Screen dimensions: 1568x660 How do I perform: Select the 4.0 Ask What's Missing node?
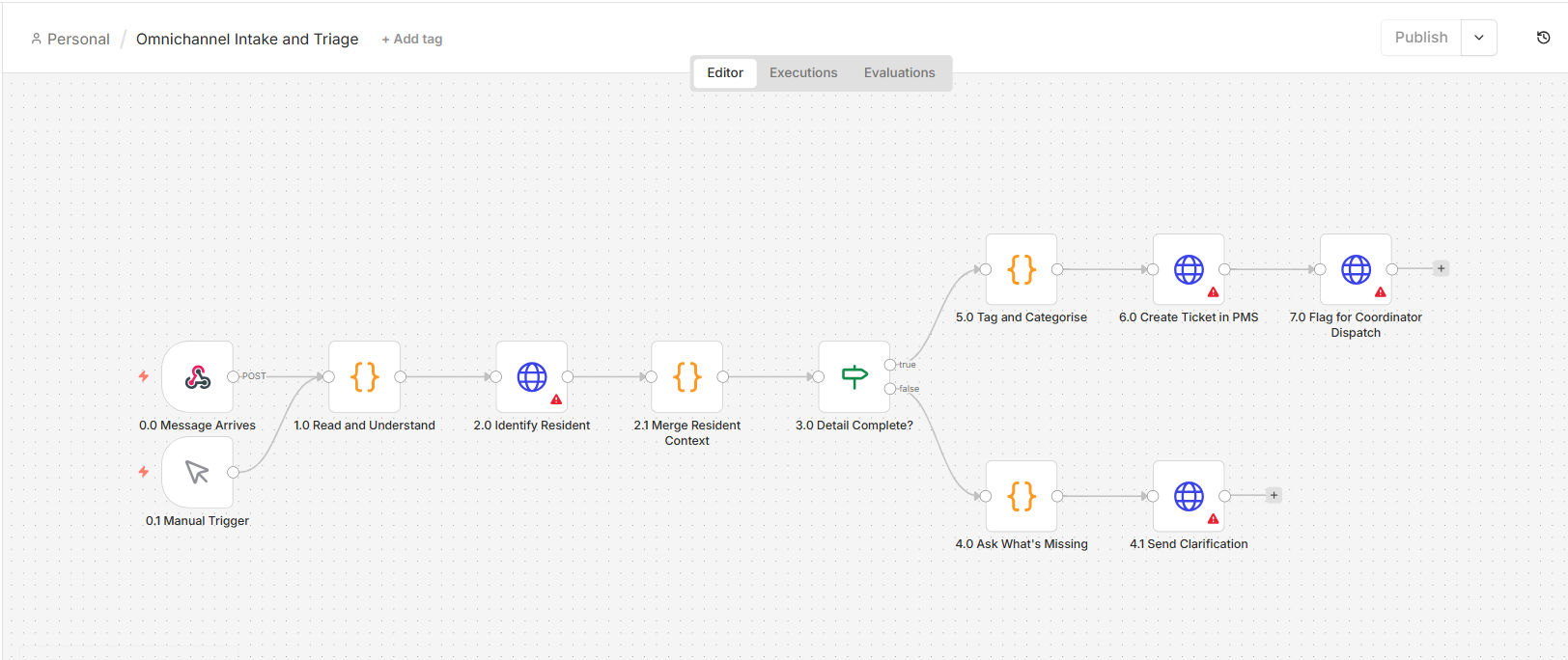1022,496
